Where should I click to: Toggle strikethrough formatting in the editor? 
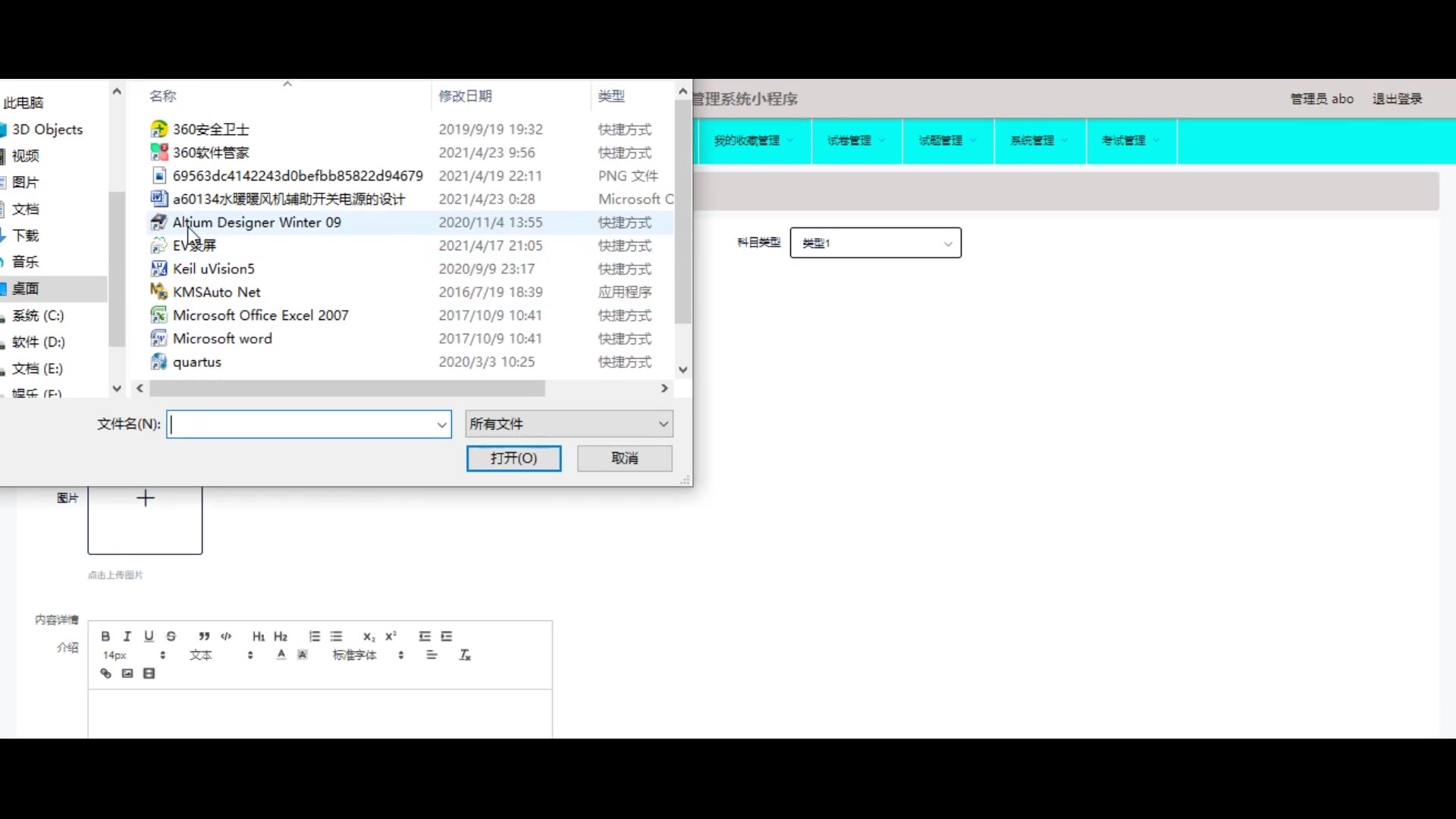(x=171, y=636)
